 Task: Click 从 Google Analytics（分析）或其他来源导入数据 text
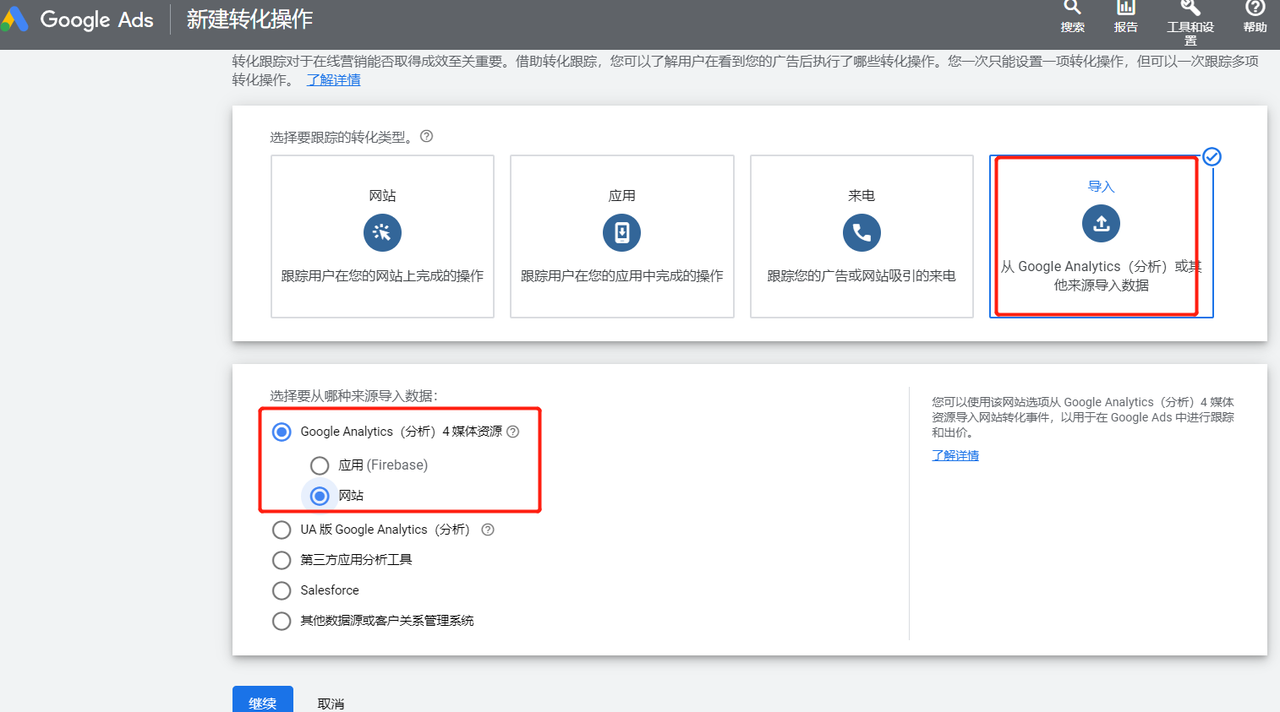click(x=1101, y=276)
